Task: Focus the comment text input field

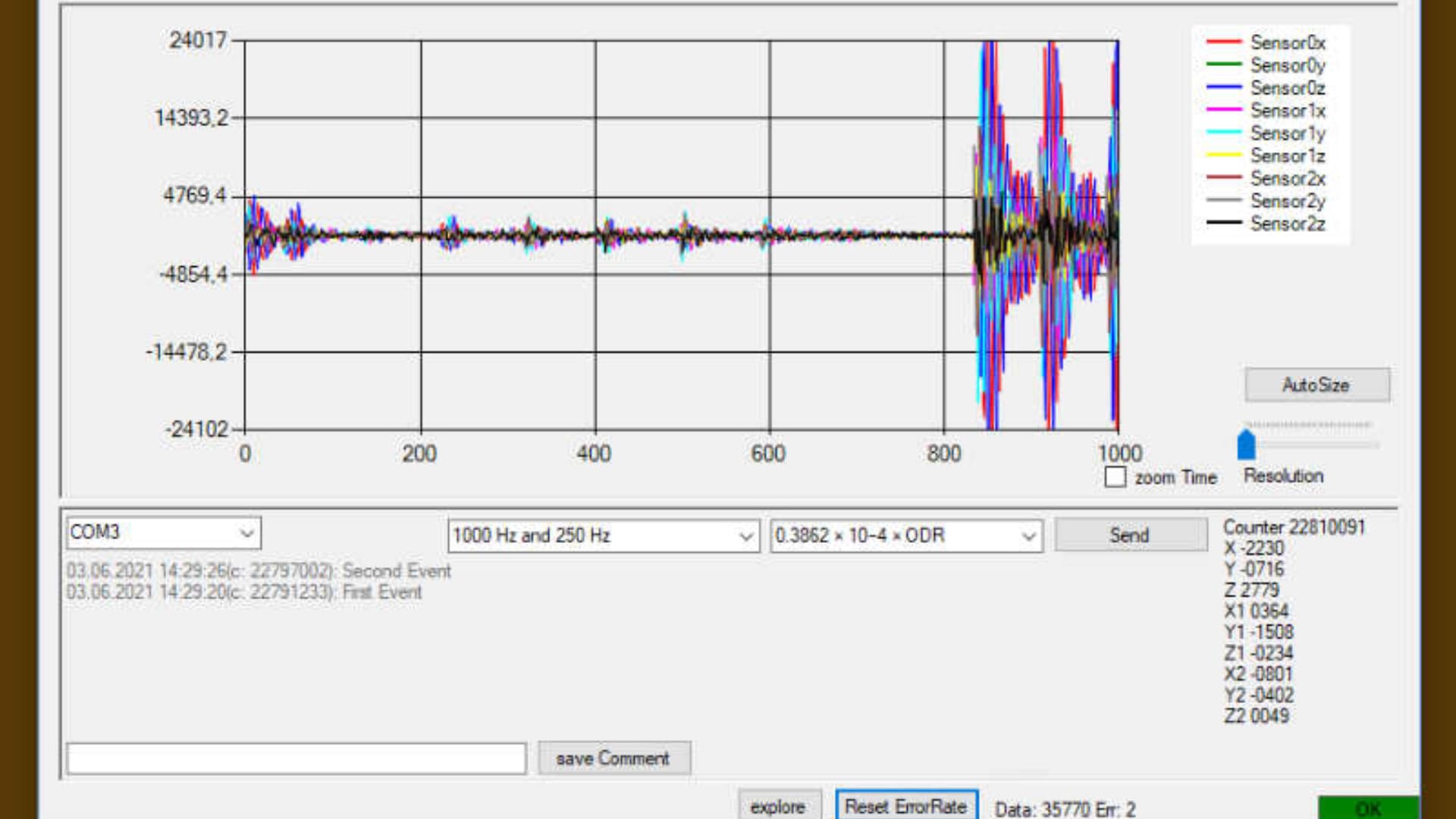Action: tap(297, 758)
